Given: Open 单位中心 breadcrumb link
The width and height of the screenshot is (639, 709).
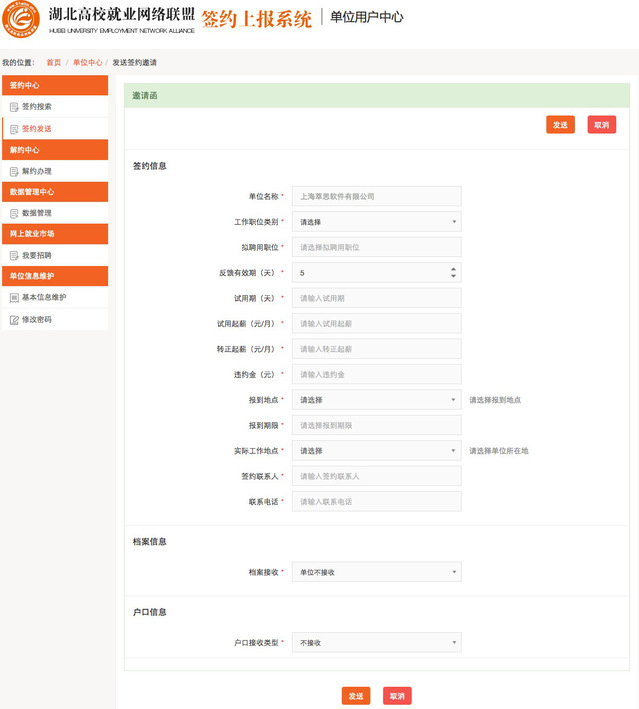Looking at the screenshot, I should tap(87, 62).
